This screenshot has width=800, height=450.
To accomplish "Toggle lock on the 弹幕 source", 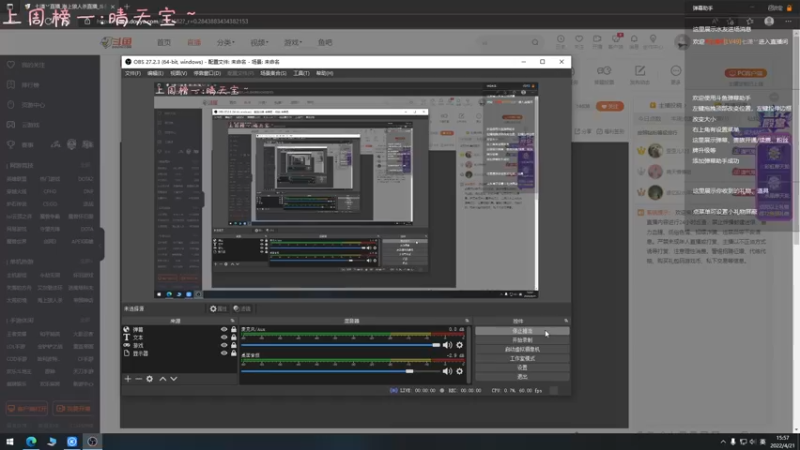I will (234, 330).
